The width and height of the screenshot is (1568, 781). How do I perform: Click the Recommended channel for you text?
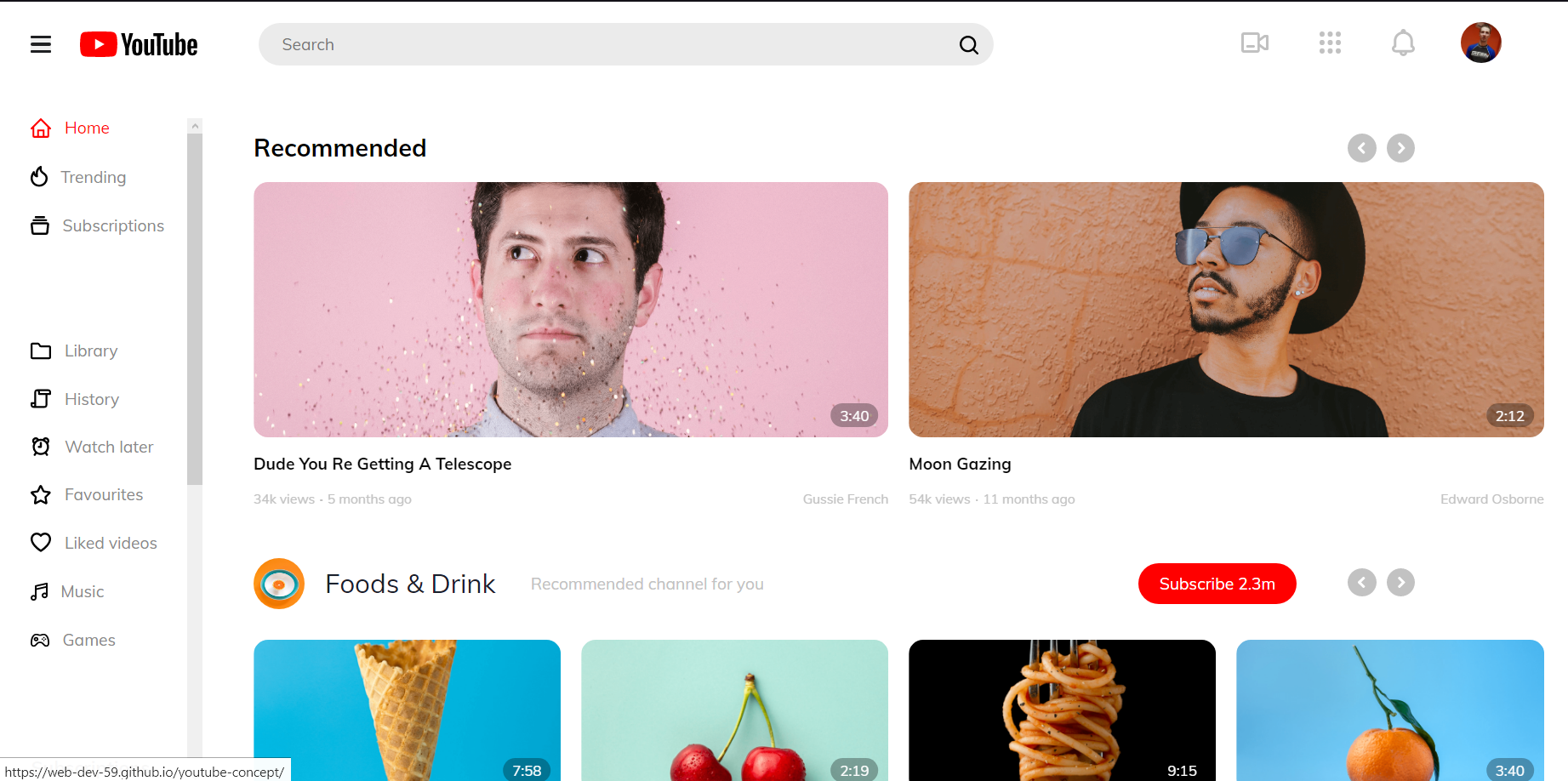(x=647, y=584)
